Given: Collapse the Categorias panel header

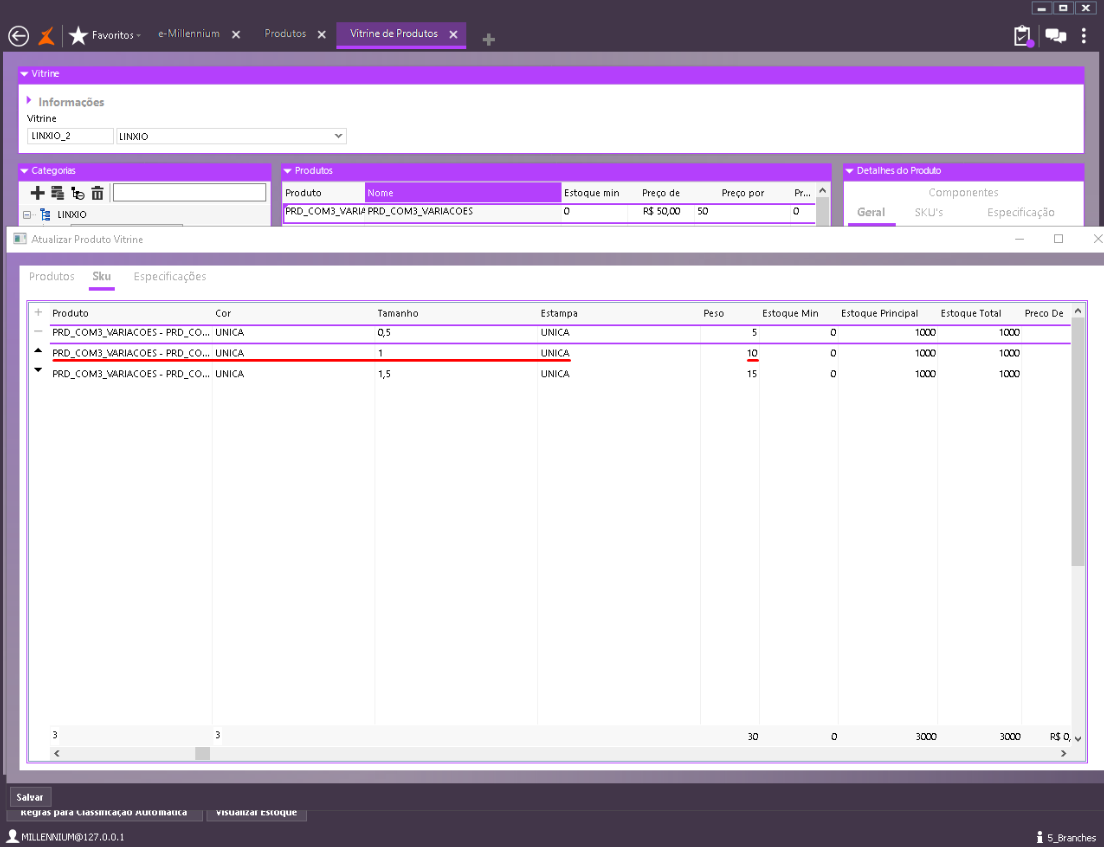Looking at the screenshot, I should point(25,171).
